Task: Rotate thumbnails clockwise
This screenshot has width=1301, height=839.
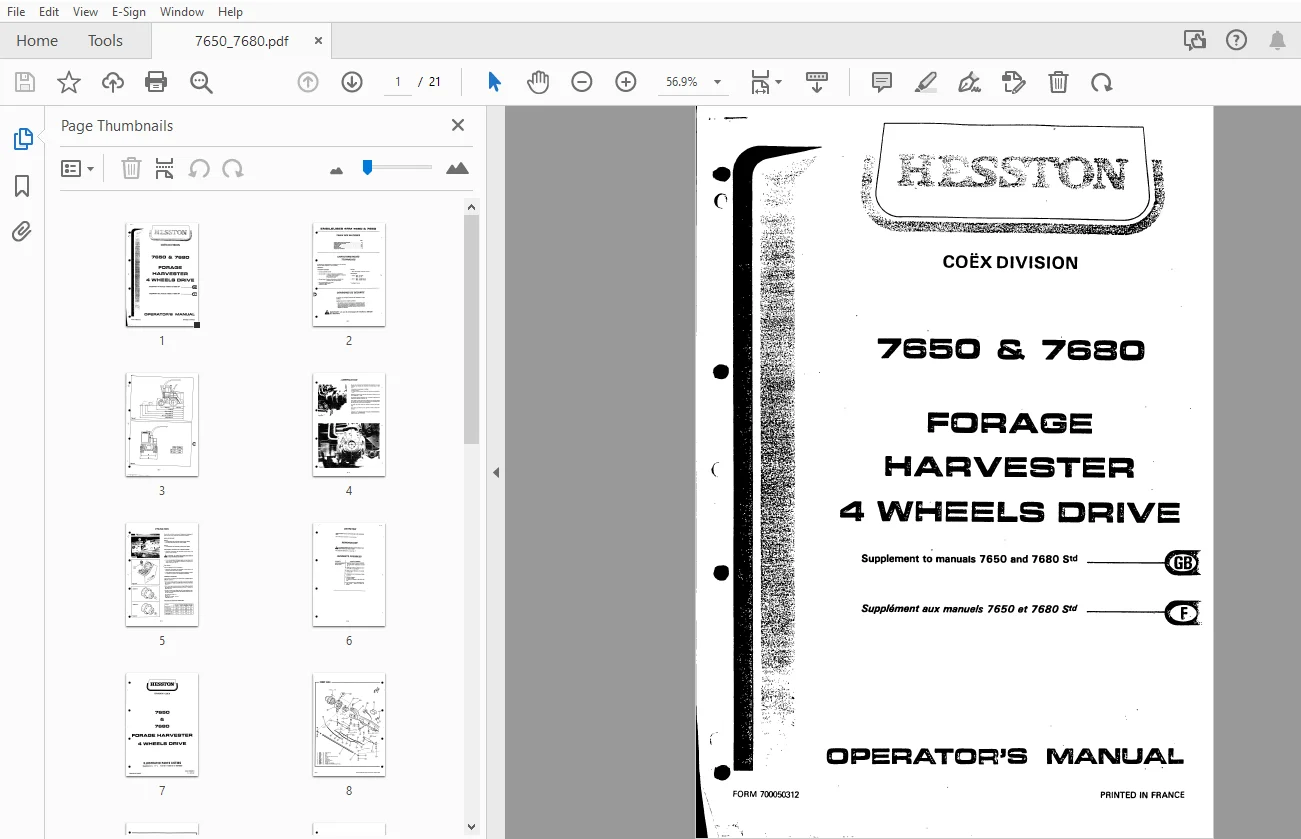Action: click(x=233, y=168)
